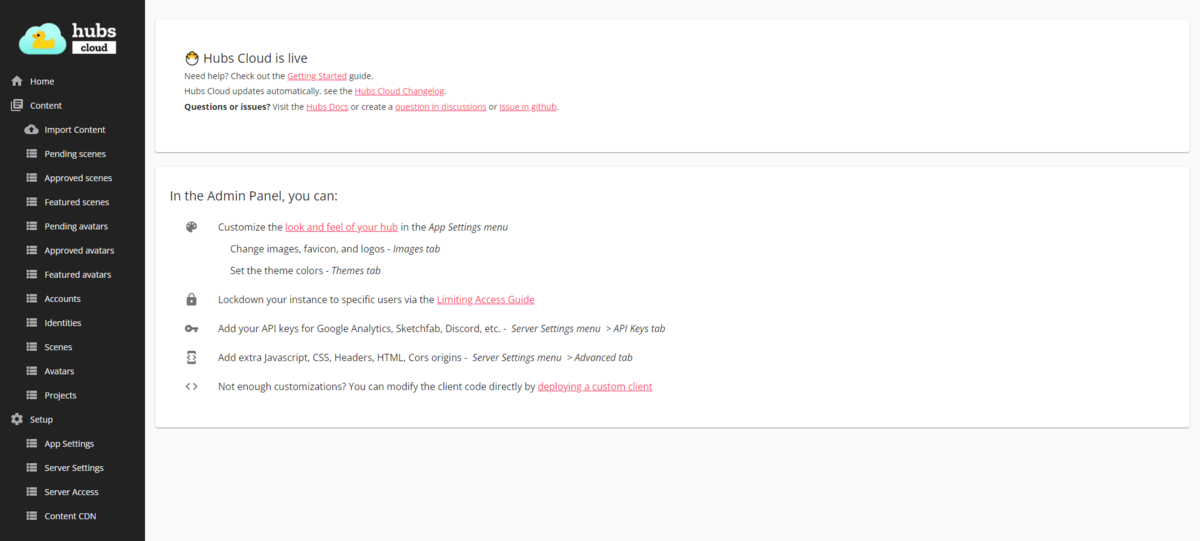1200x541 pixels.
Task: Click list icon beside Approved avatars
Action: pyautogui.click(x=31, y=250)
